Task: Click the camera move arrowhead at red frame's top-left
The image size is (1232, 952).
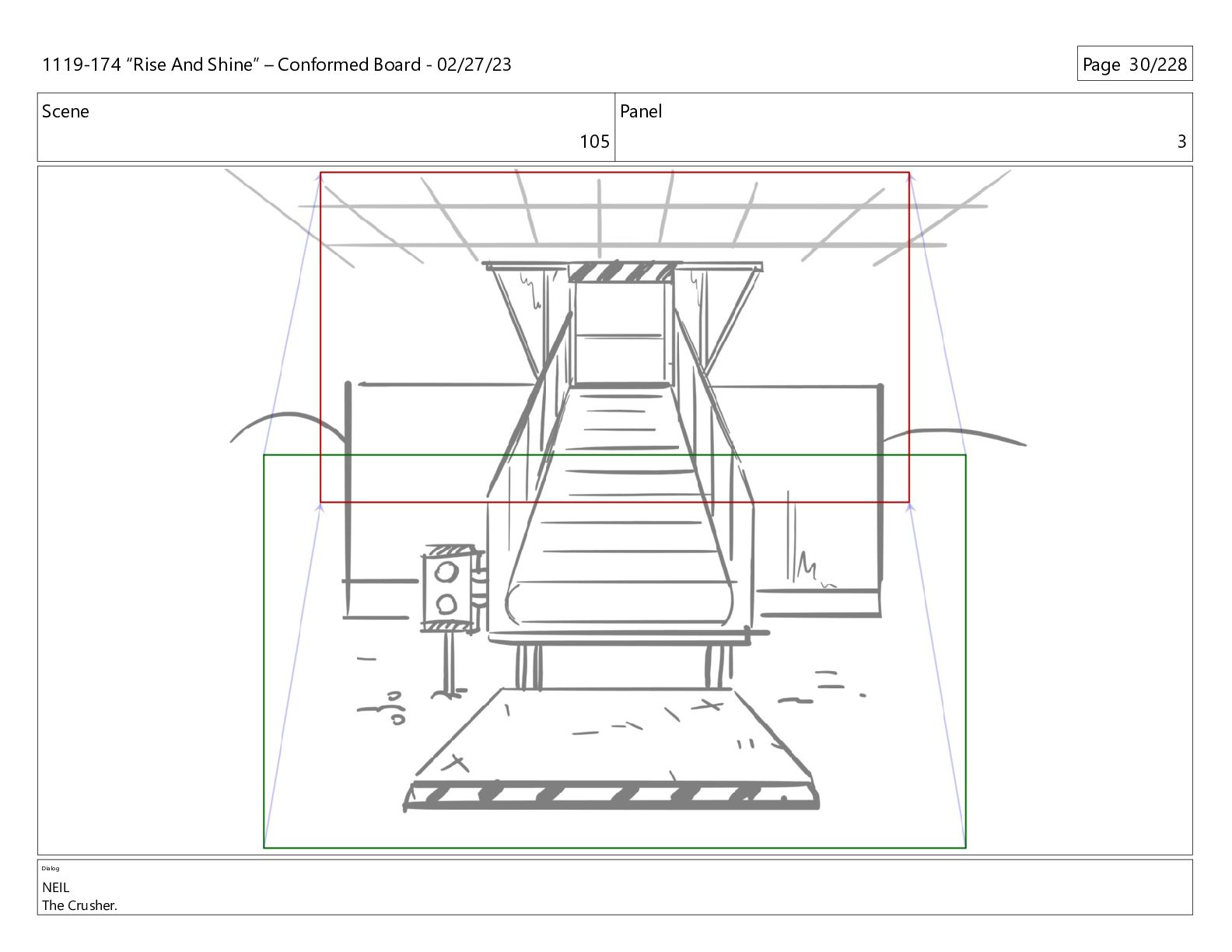Action: pyautogui.click(x=318, y=177)
